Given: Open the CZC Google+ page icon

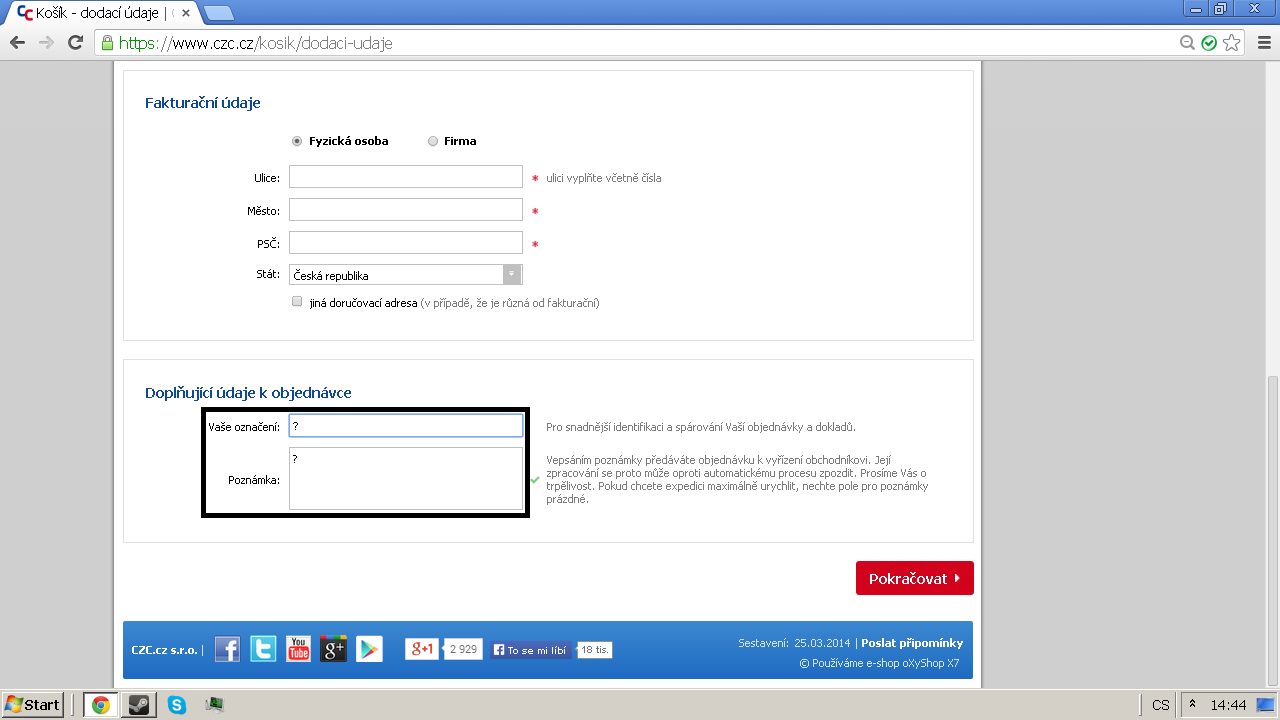Looking at the screenshot, I should [333, 649].
